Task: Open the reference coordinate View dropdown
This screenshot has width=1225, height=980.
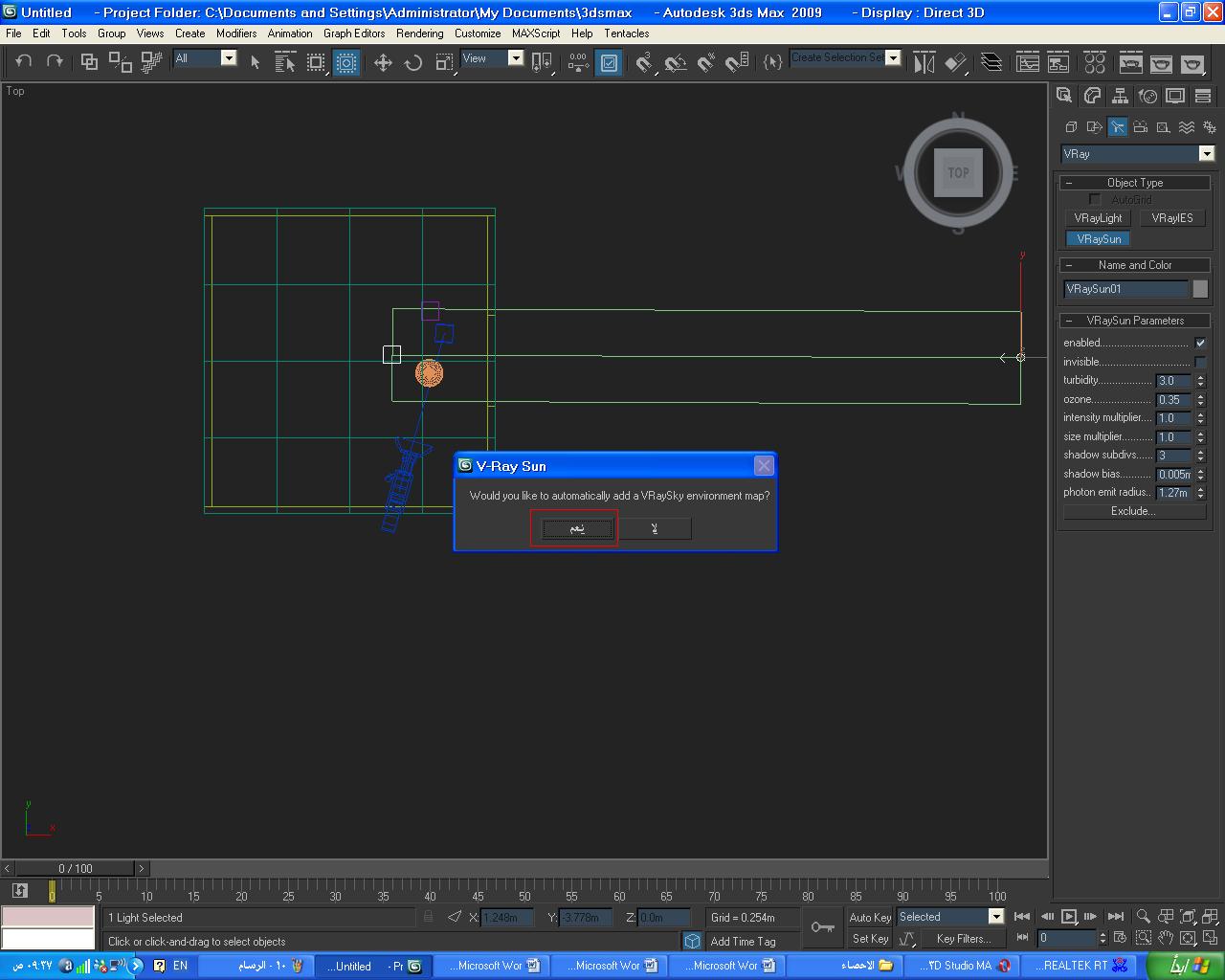Action: [493, 58]
